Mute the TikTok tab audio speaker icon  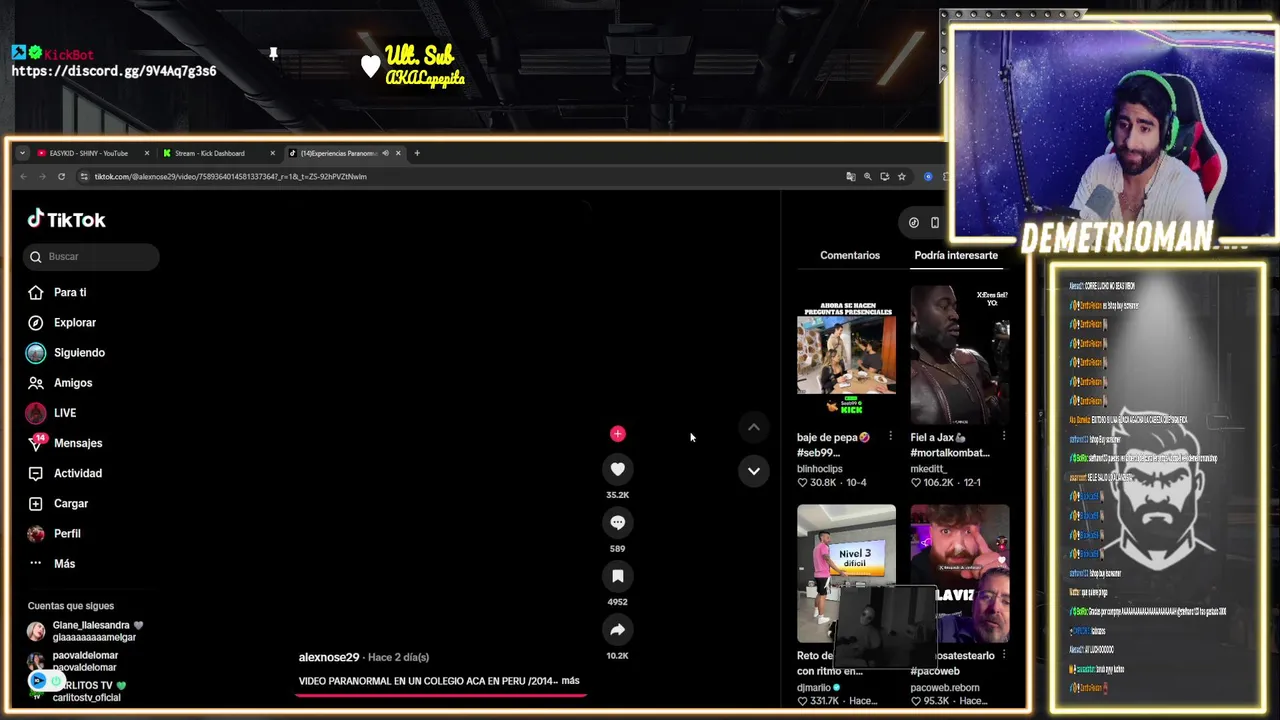click(385, 153)
